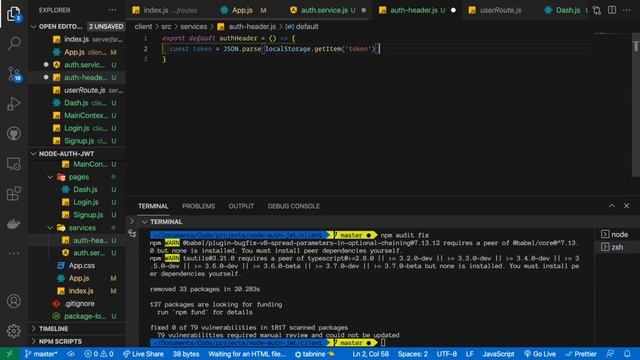The image size is (640, 360).
Task: Open the Docker view
Action: [x=14, y=224]
